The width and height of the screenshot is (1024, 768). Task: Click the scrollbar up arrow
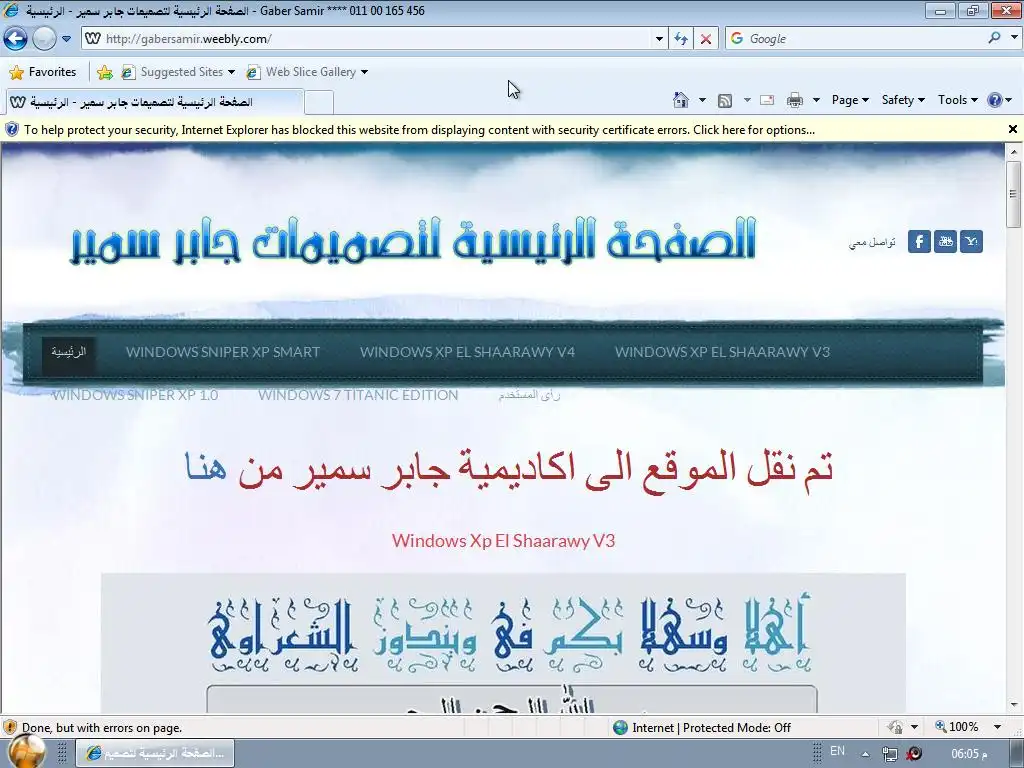coord(1014,152)
